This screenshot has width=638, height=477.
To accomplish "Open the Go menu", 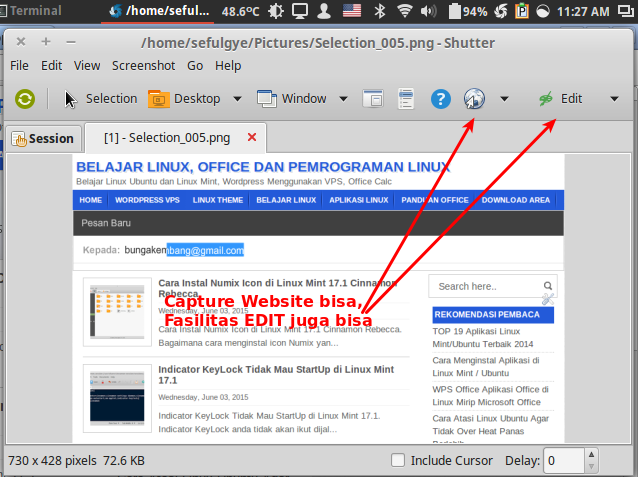I will (195, 66).
